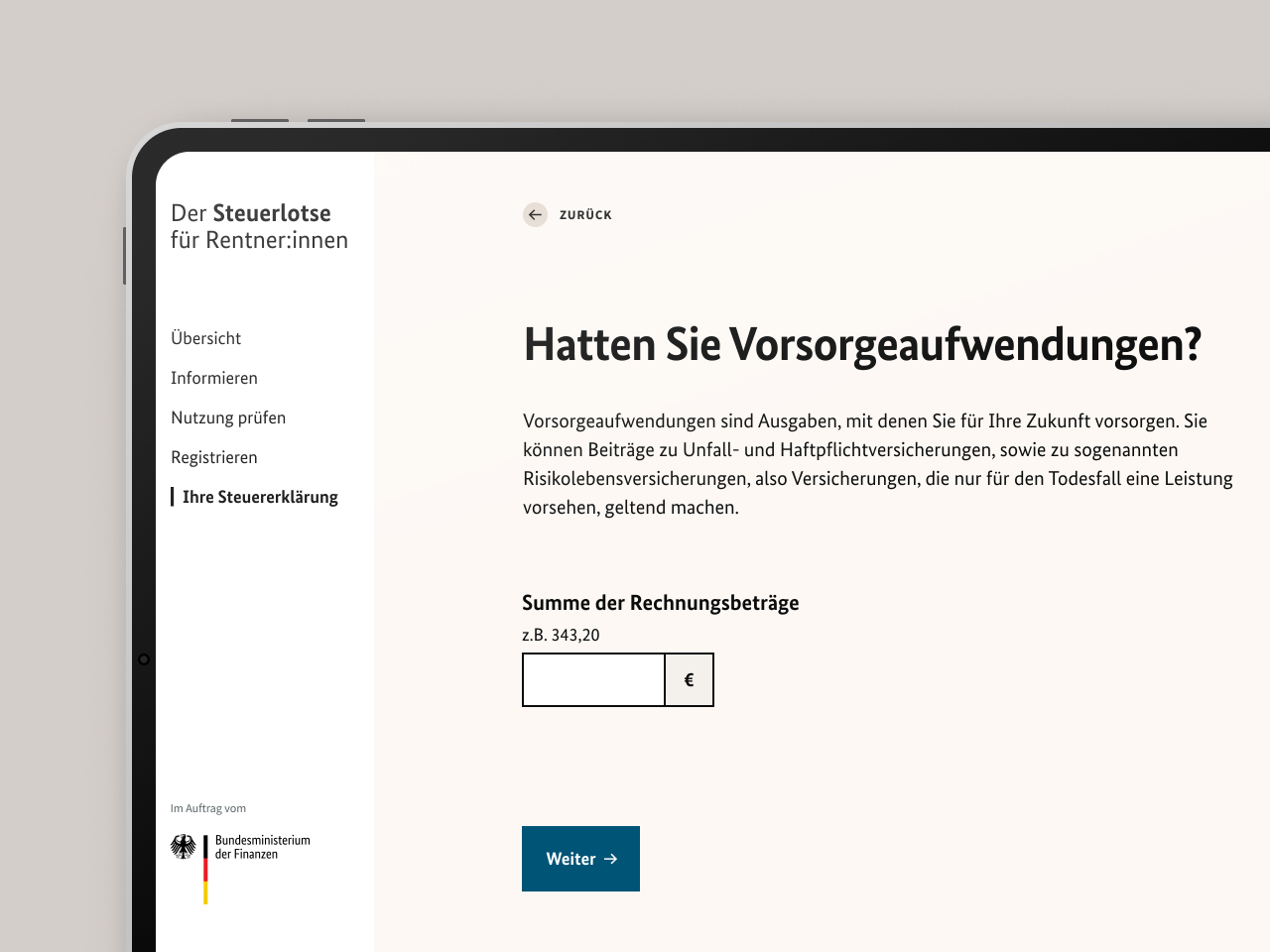Switch to the Informieren section
This screenshot has width=1270, height=952.
(214, 378)
